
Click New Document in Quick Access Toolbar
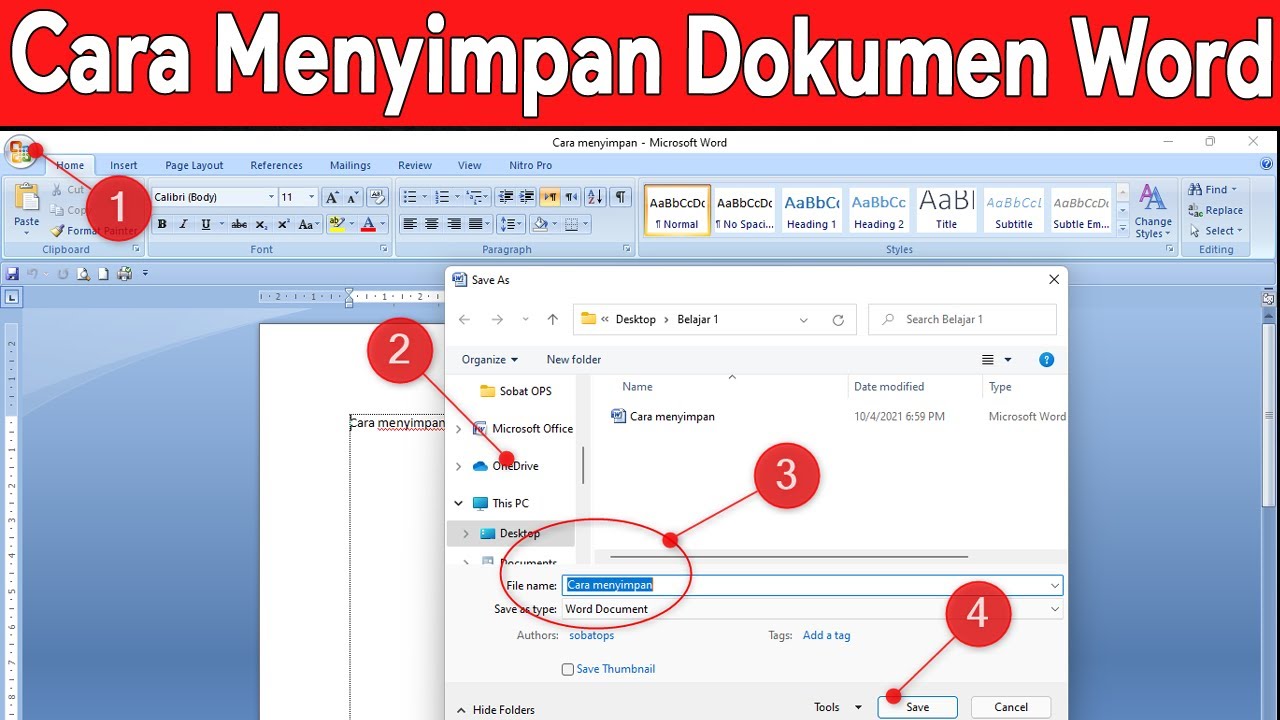click(x=102, y=273)
